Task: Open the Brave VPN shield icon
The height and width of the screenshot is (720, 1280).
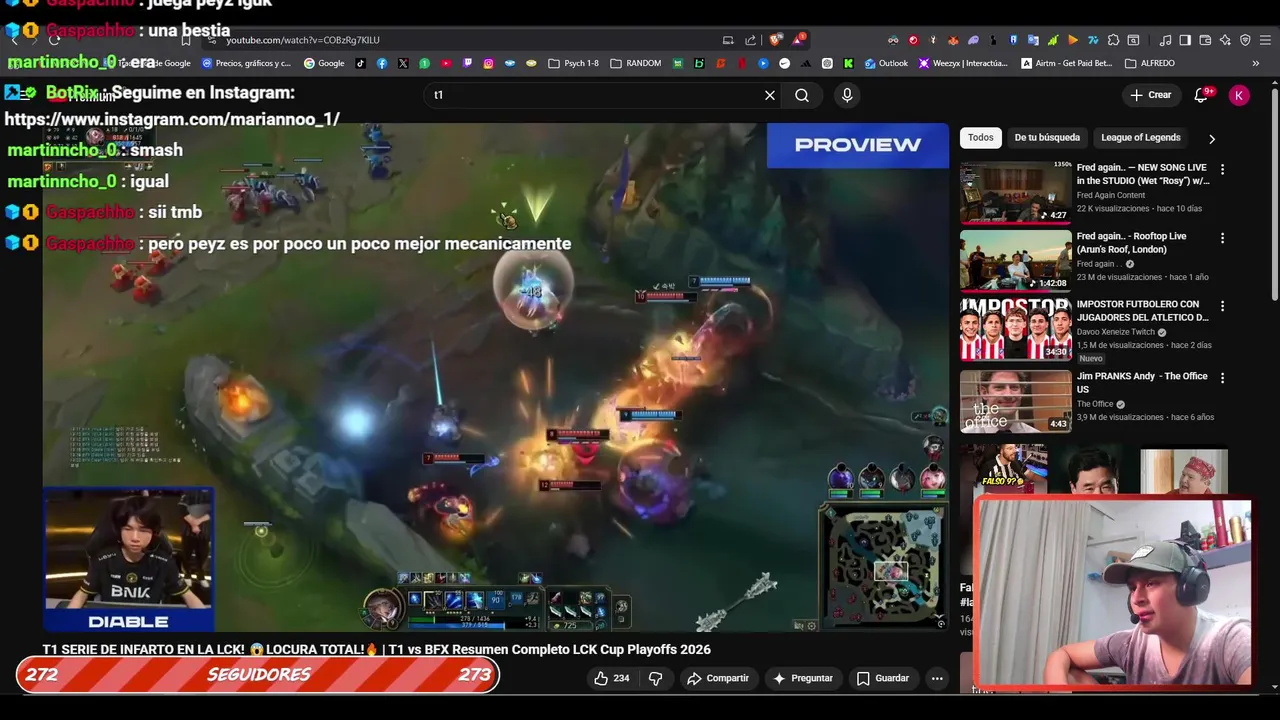Action: tap(1245, 40)
